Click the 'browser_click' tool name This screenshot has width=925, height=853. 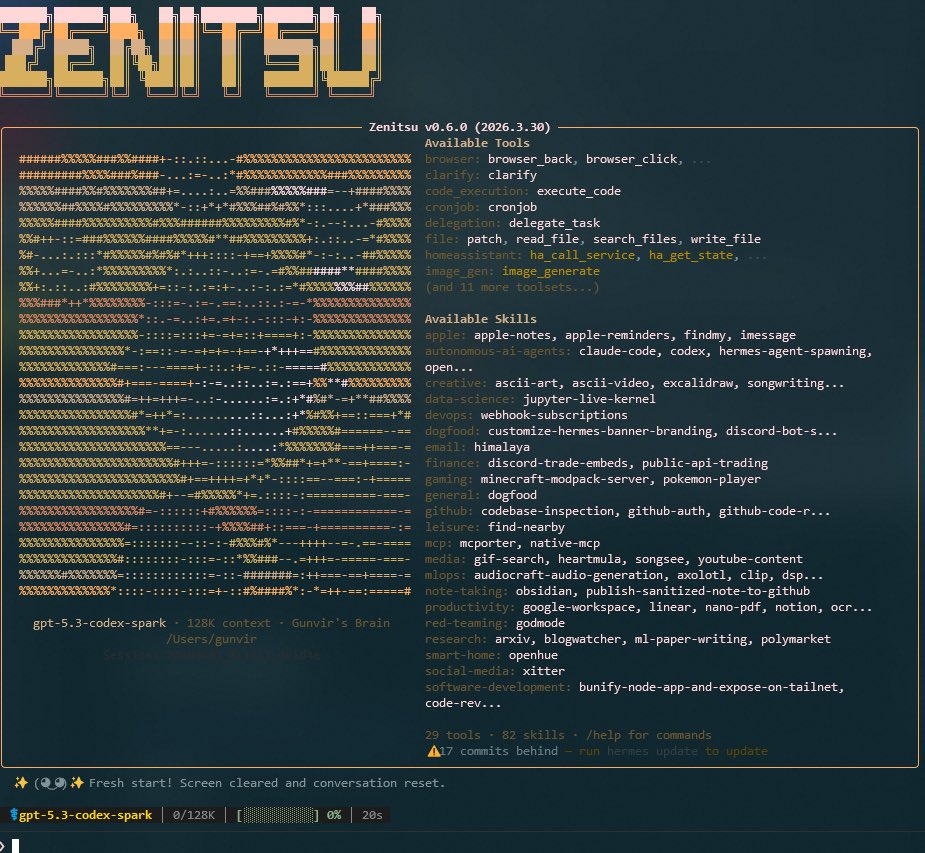click(631, 159)
